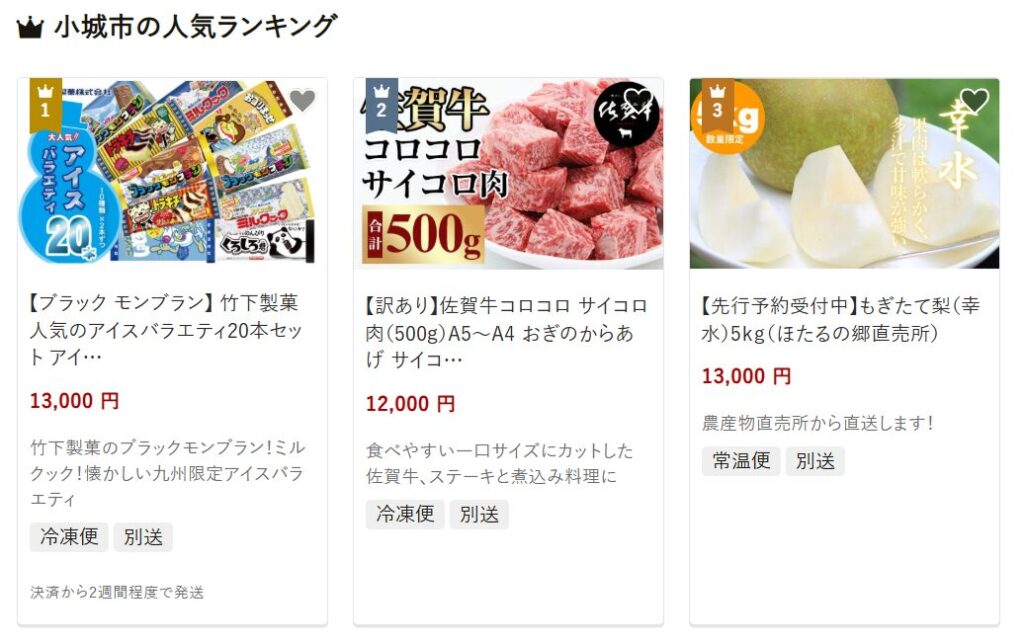Open the ice cream variety product image
Image resolution: width=1024 pixels, height=643 pixels.
(172, 173)
